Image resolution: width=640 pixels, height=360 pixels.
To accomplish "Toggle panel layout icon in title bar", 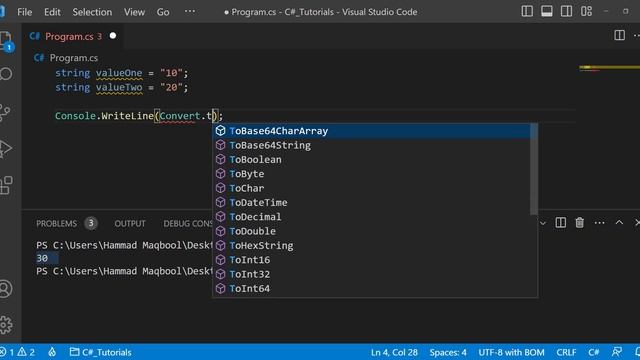I will click(x=547, y=11).
